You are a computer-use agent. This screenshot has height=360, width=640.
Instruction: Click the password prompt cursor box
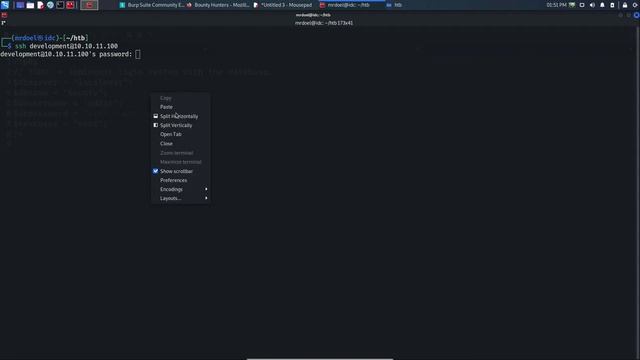[x=138, y=54]
